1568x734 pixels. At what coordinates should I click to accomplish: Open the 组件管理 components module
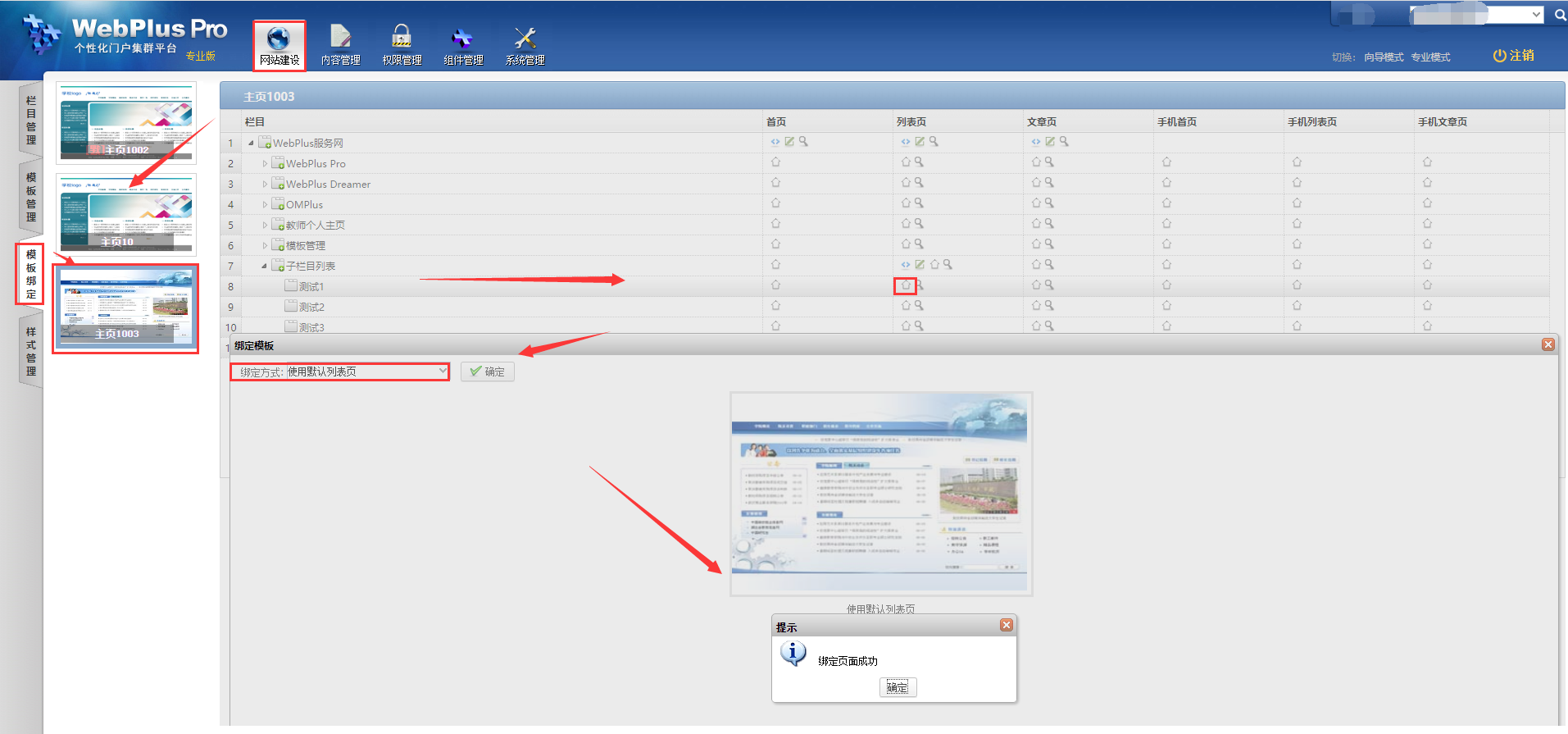point(463,46)
